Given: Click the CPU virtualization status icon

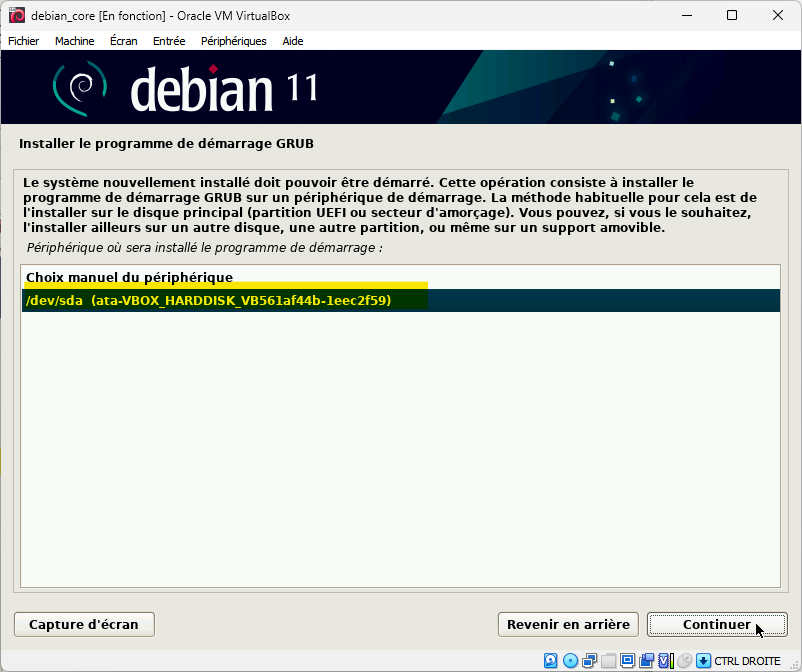Looking at the screenshot, I should point(665,660).
